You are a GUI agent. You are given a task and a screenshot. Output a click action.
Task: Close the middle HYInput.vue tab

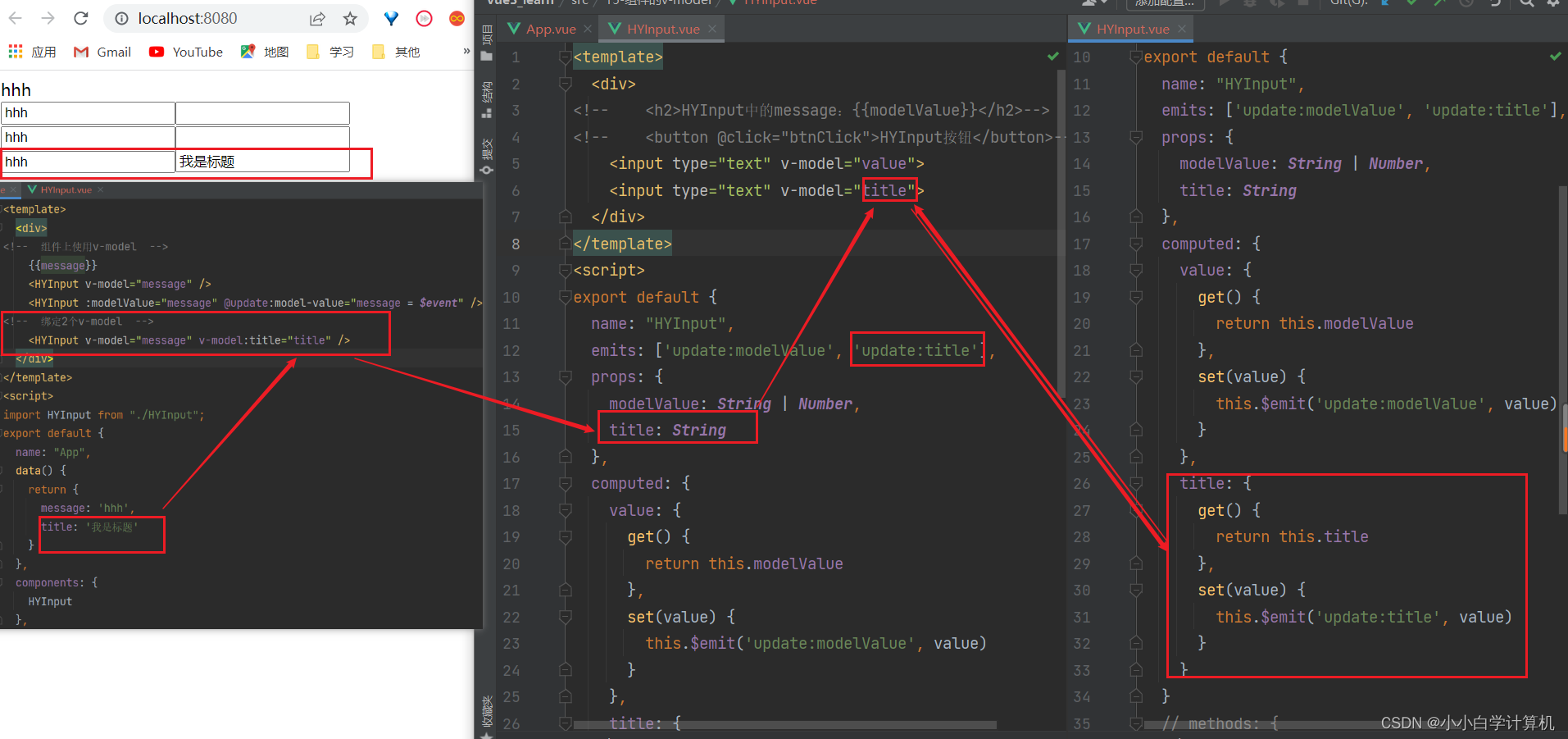coord(712,30)
